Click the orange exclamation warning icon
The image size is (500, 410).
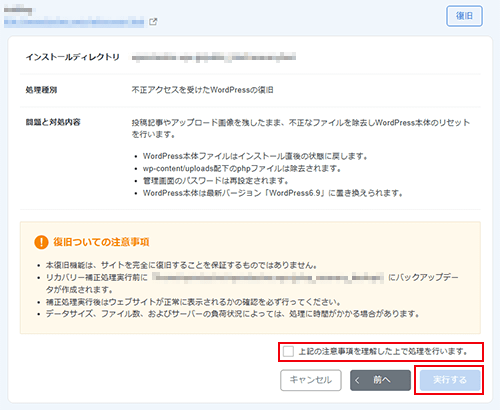(x=41, y=242)
